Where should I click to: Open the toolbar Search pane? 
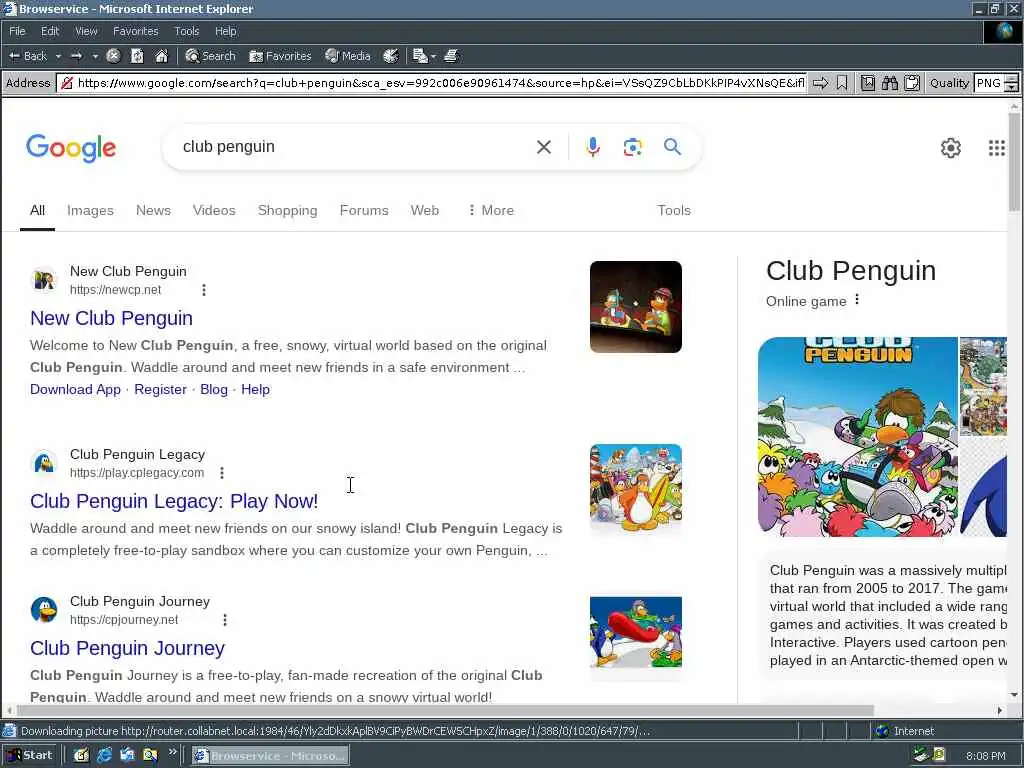coord(210,56)
